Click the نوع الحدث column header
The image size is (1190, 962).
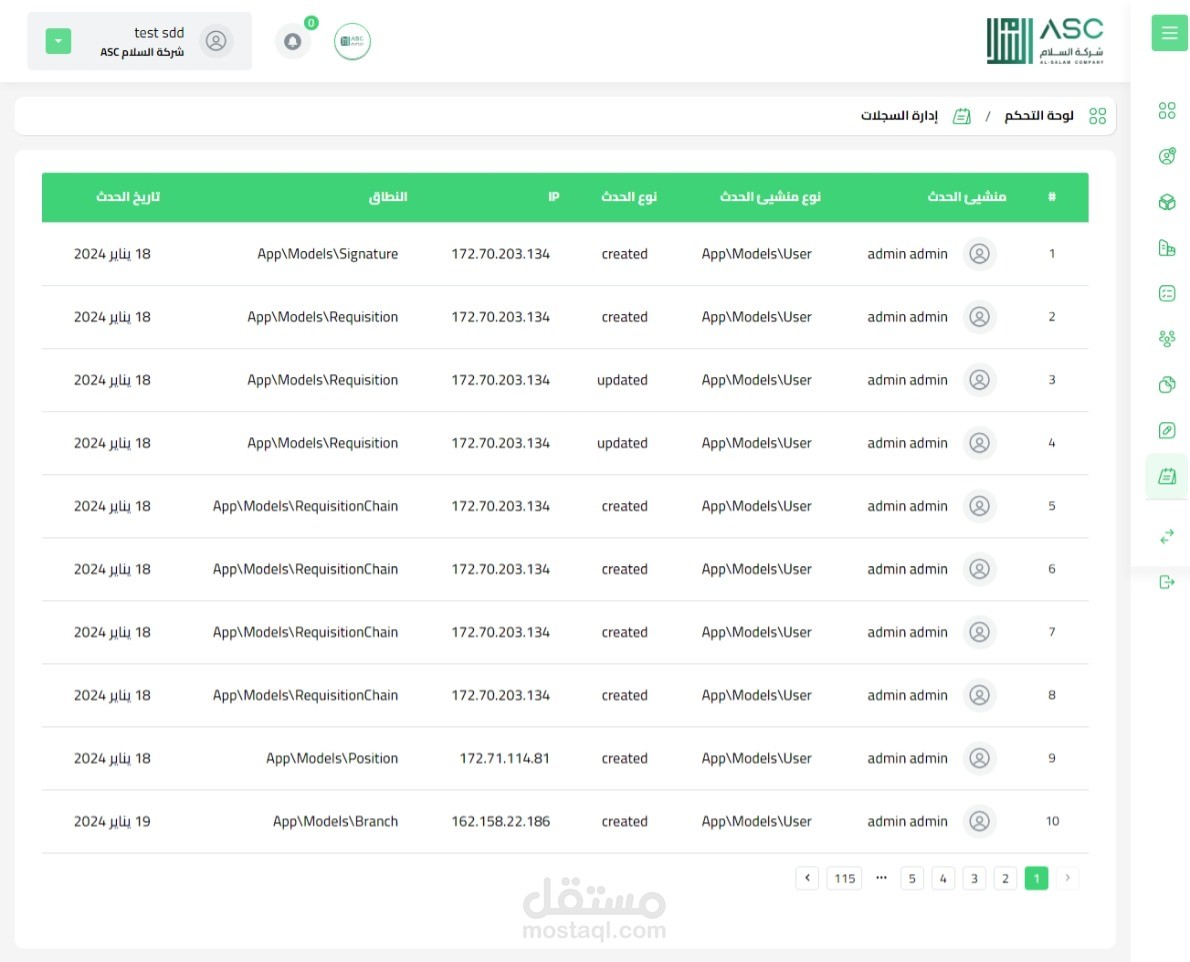click(629, 197)
